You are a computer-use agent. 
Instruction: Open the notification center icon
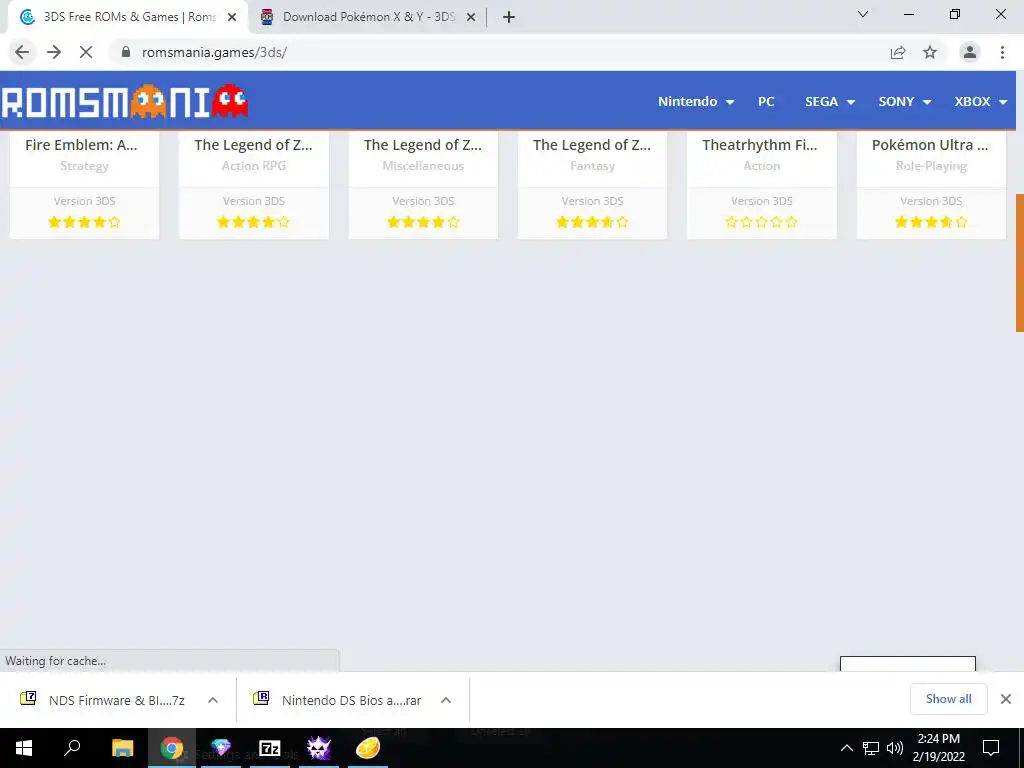[991, 748]
